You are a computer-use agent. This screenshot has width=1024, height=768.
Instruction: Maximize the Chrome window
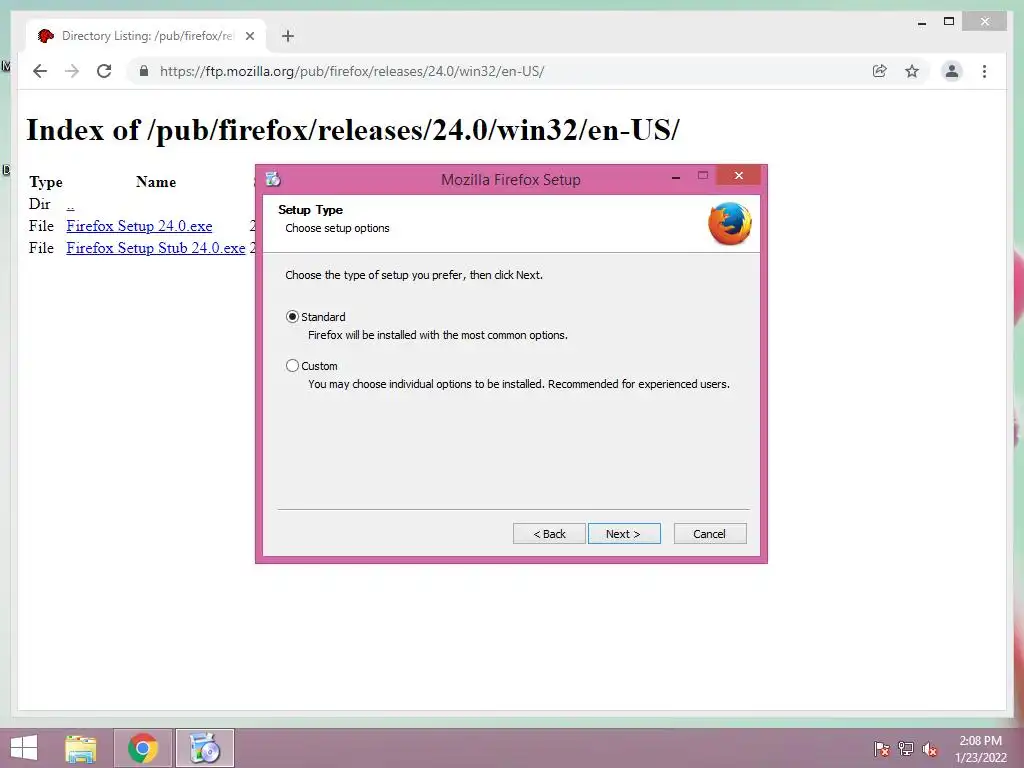(949, 22)
